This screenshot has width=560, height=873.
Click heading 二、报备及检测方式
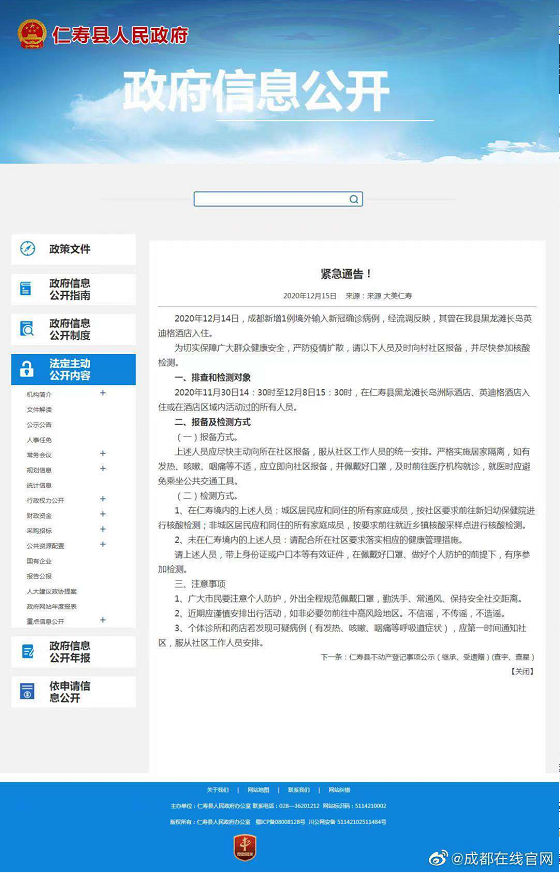click(213, 423)
